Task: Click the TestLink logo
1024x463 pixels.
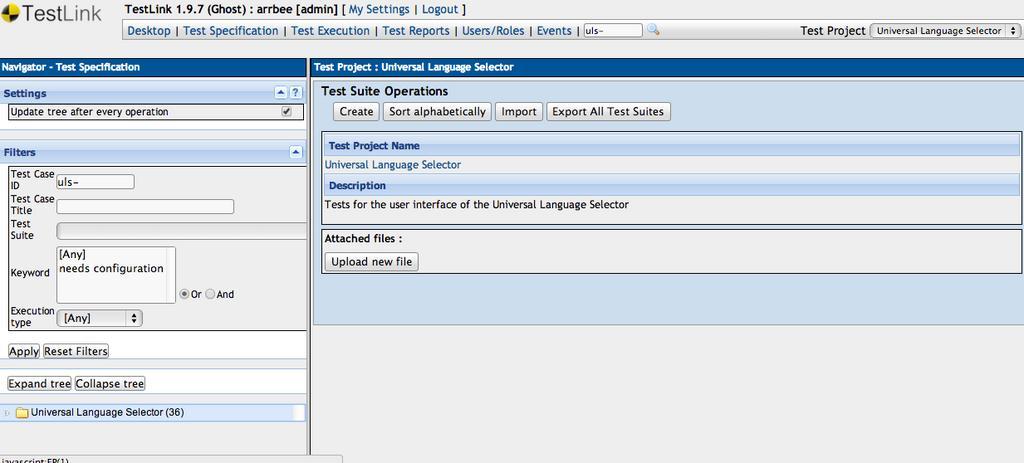Action: pos(52,14)
